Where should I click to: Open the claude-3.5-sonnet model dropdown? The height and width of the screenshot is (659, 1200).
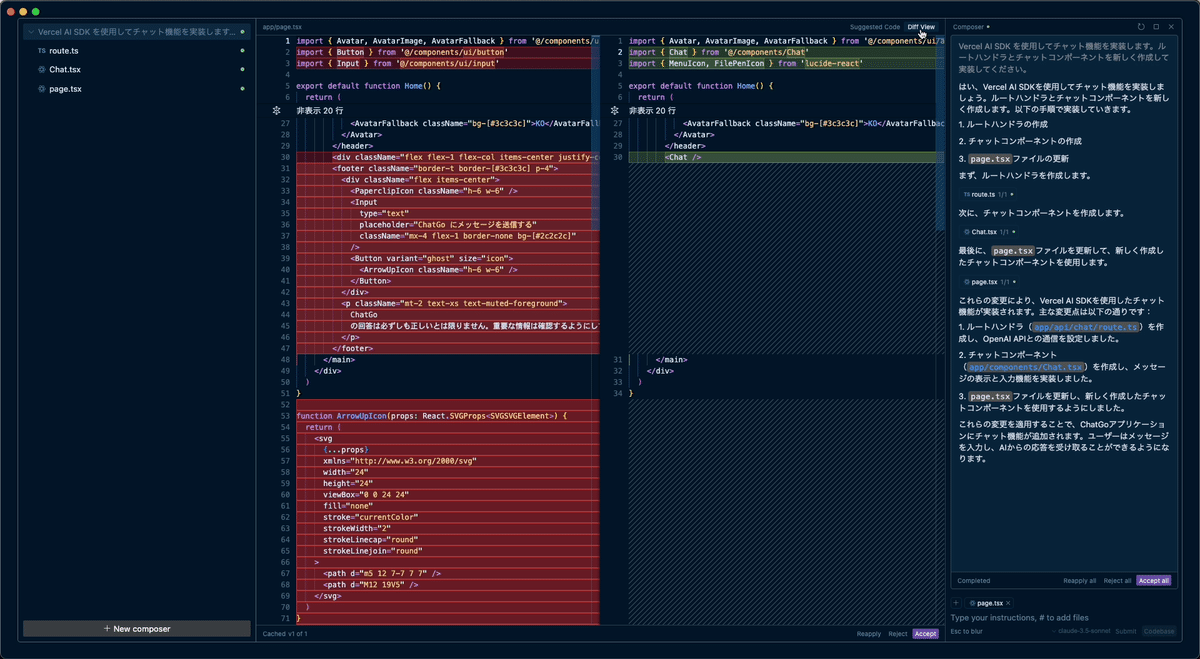(x=1081, y=631)
